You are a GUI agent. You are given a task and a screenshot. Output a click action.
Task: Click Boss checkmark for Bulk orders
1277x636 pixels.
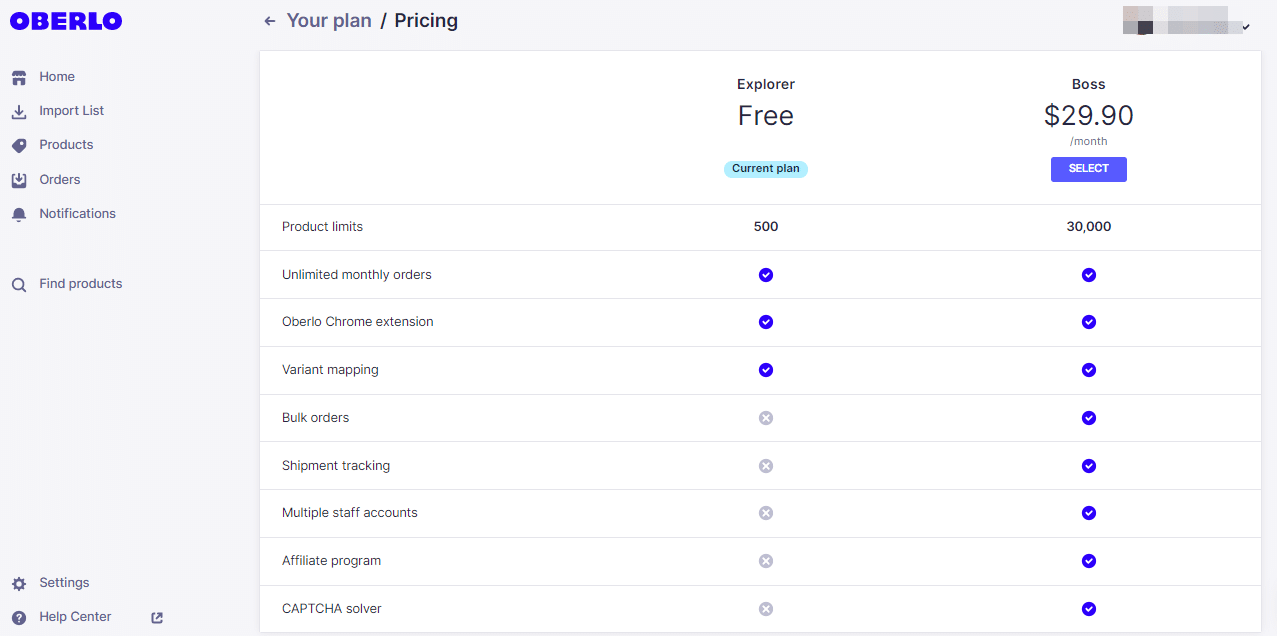(1089, 418)
